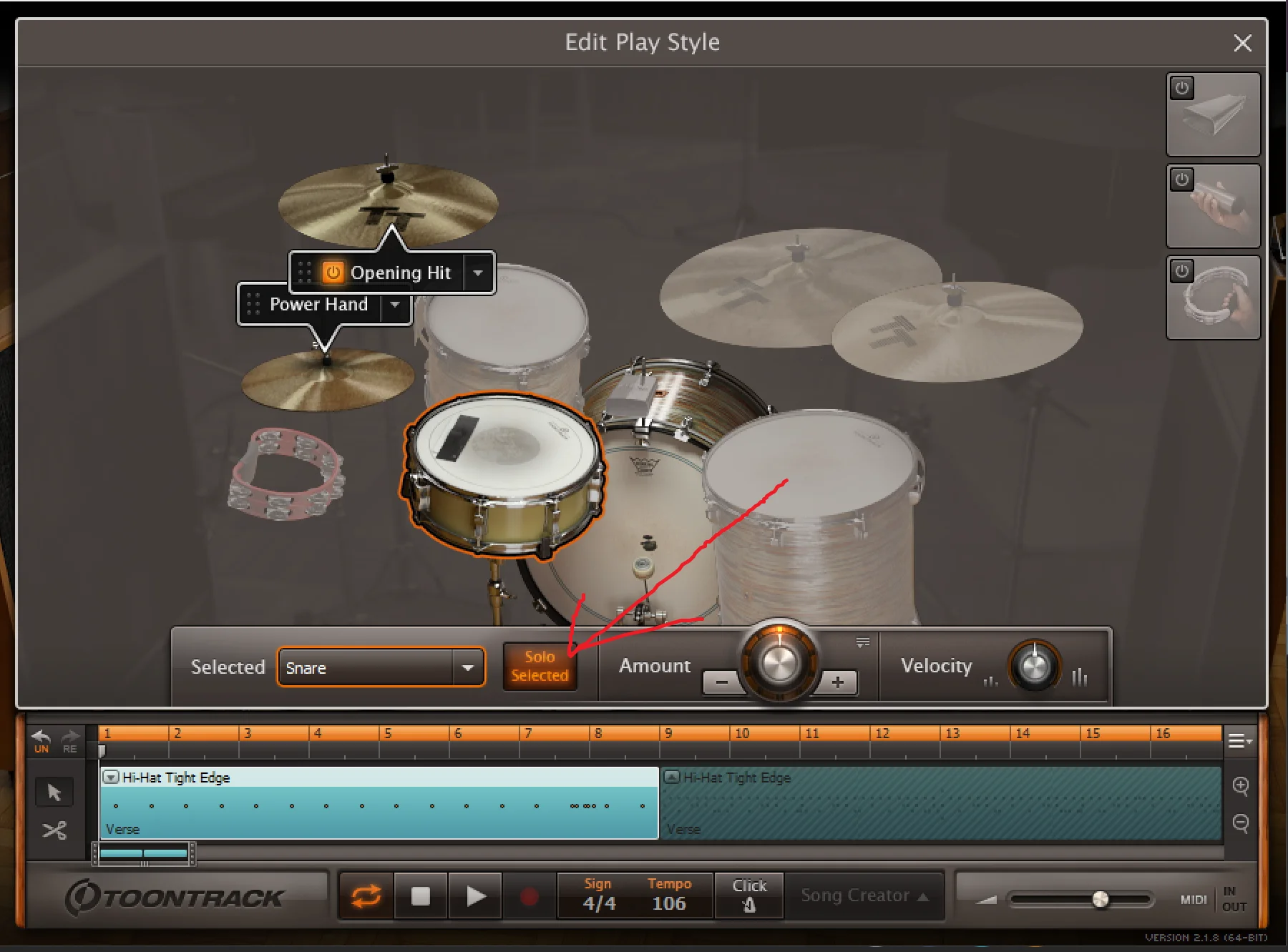
Task: Click the Opening Hit drag handle dots
Action: click(304, 273)
